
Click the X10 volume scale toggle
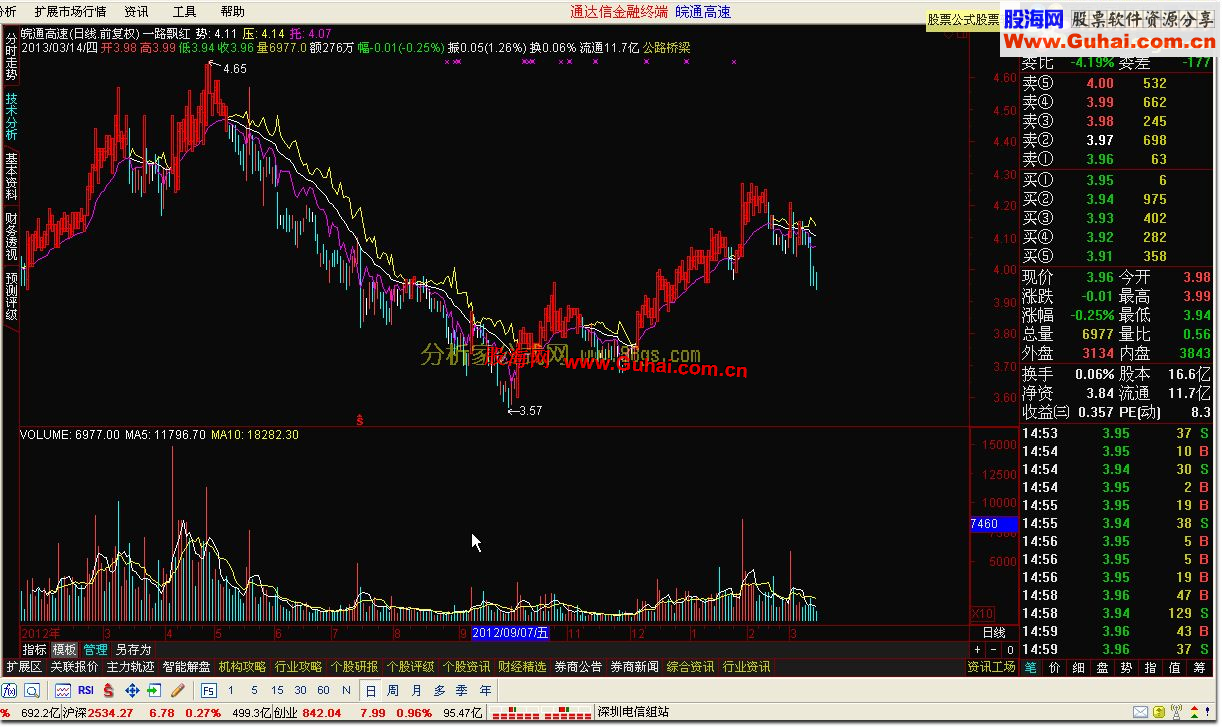(983, 613)
